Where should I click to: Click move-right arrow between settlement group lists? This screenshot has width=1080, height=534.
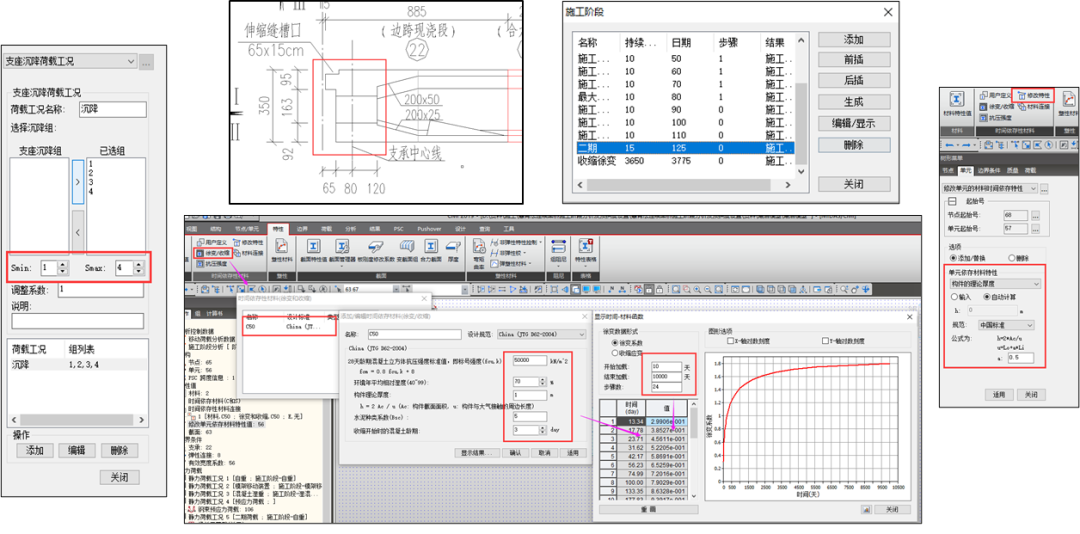[x=78, y=181]
